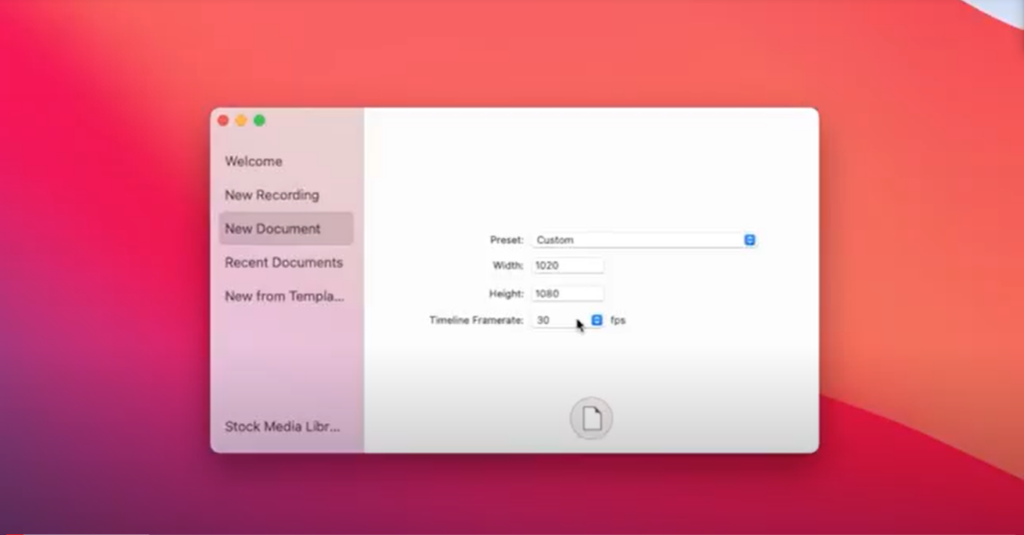Image resolution: width=1024 pixels, height=535 pixels.
Task: Click the Preset: label
Action: click(x=507, y=240)
